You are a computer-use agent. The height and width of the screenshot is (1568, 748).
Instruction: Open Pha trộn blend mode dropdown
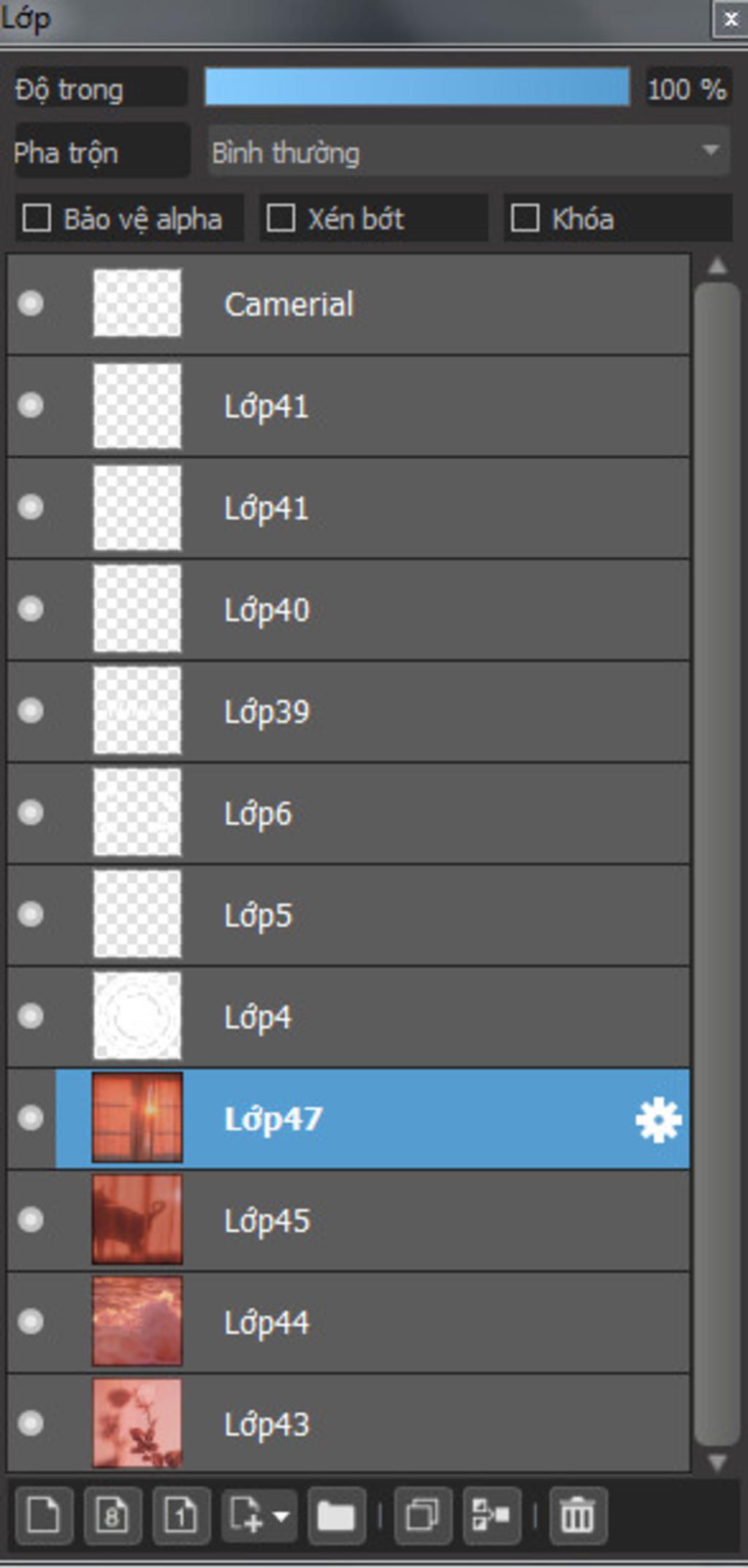click(469, 151)
